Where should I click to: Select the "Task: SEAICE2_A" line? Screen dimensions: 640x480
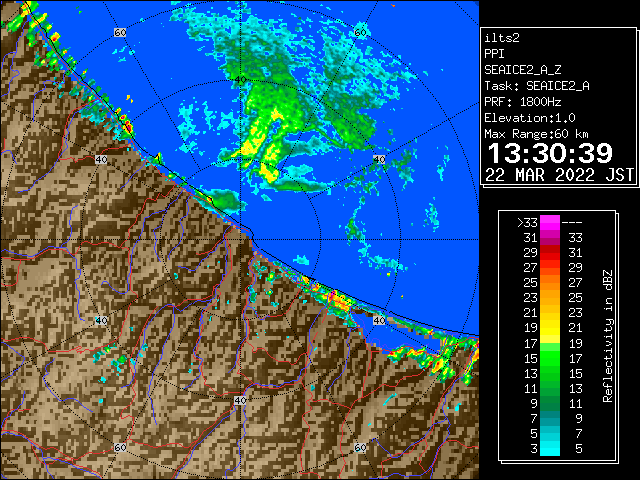[537, 86]
